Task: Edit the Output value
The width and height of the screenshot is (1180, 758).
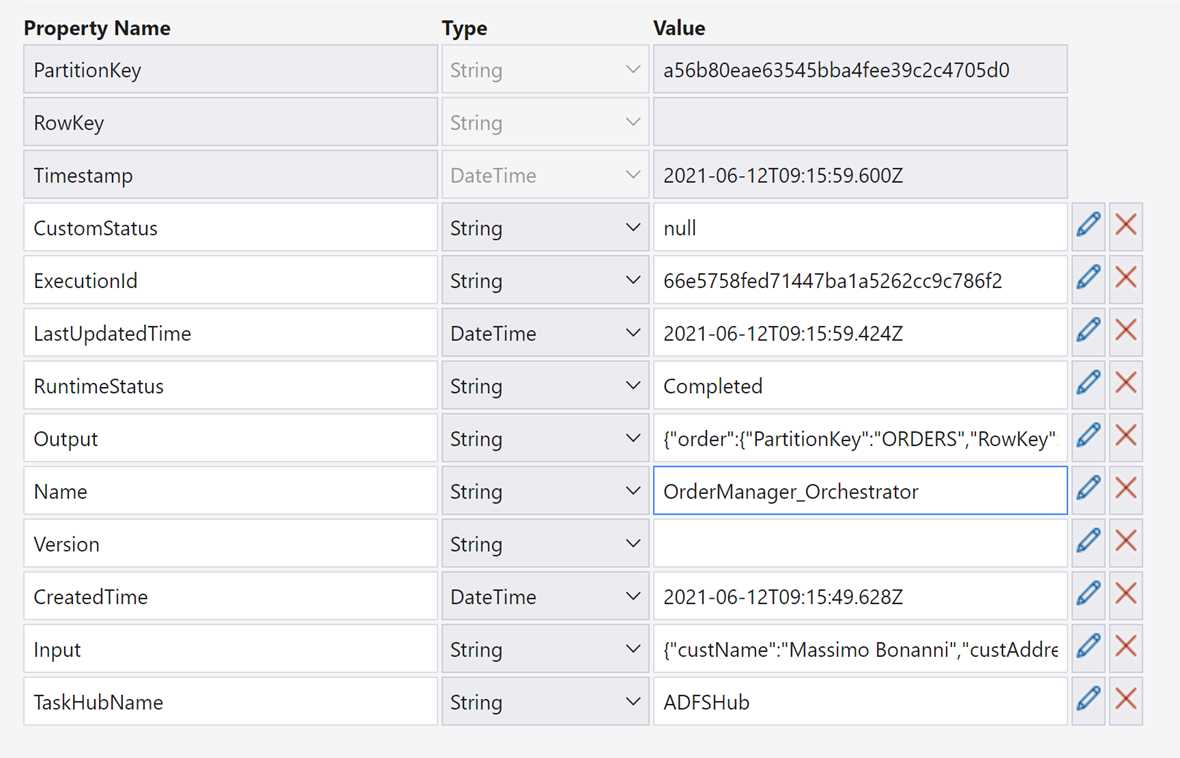Action: (x=1088, y=437)
